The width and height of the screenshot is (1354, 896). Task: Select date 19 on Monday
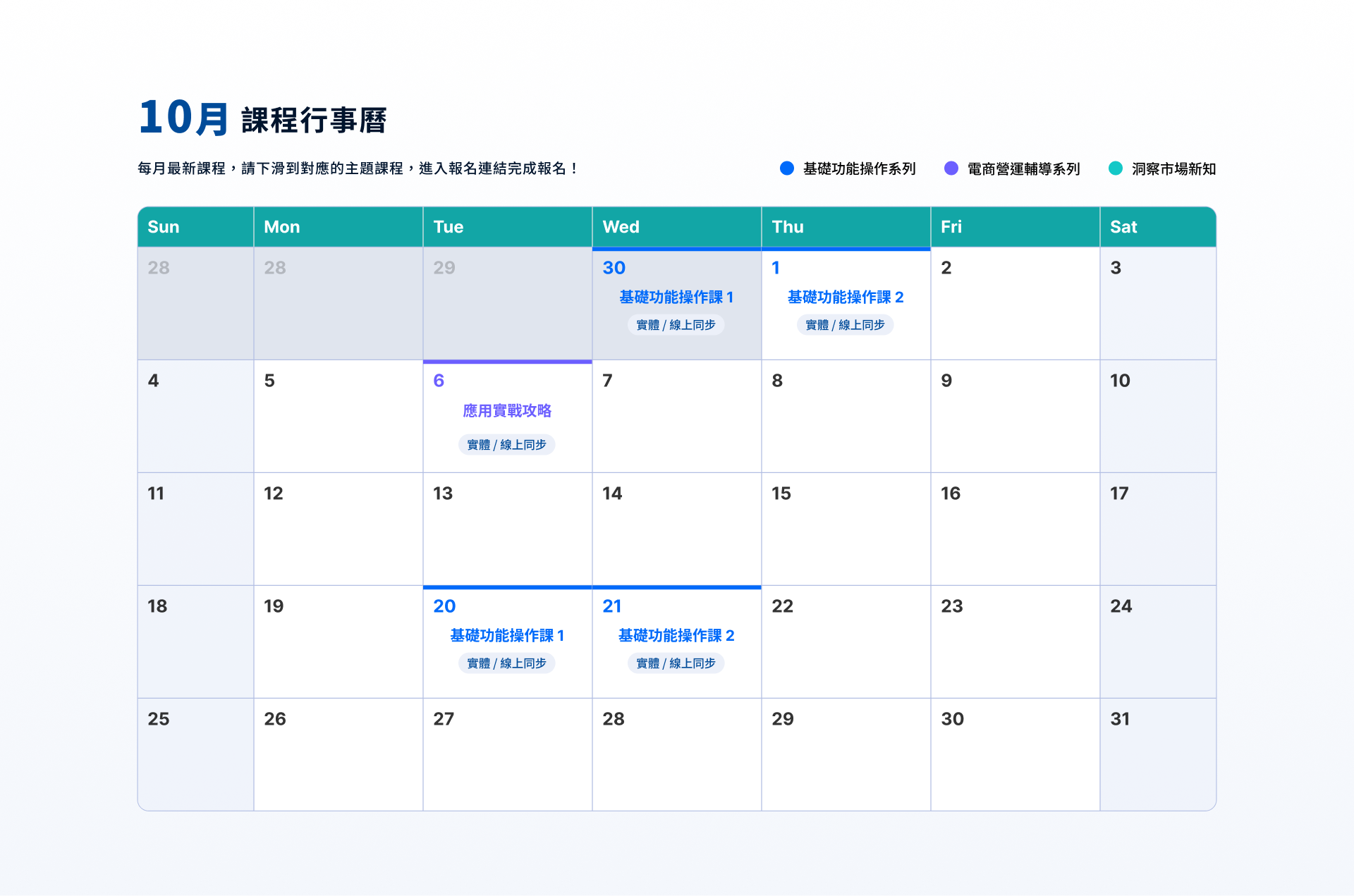(274, 606)
